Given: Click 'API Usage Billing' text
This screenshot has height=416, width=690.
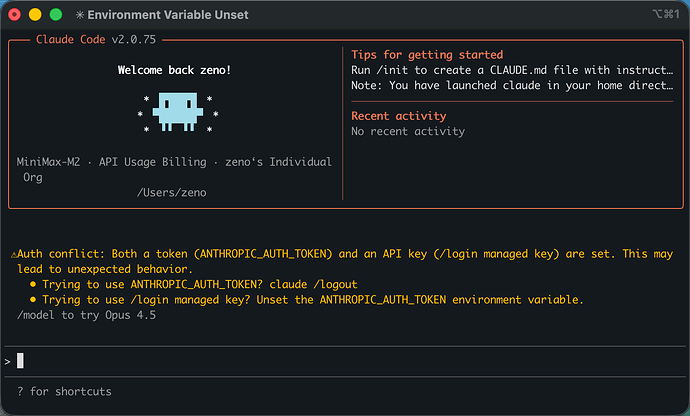Looking at the screenshot, I should (x=152, y=162).
